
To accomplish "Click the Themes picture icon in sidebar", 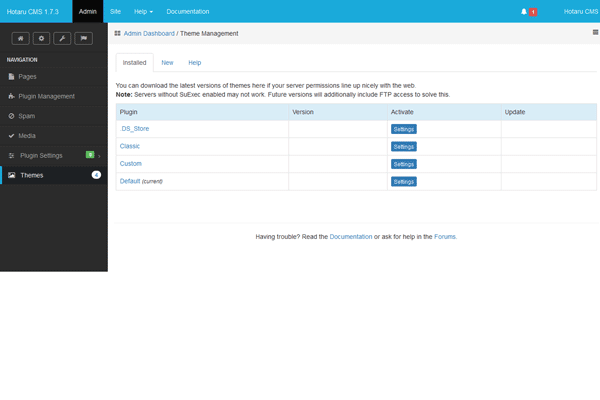I will [x=12, y=175].
